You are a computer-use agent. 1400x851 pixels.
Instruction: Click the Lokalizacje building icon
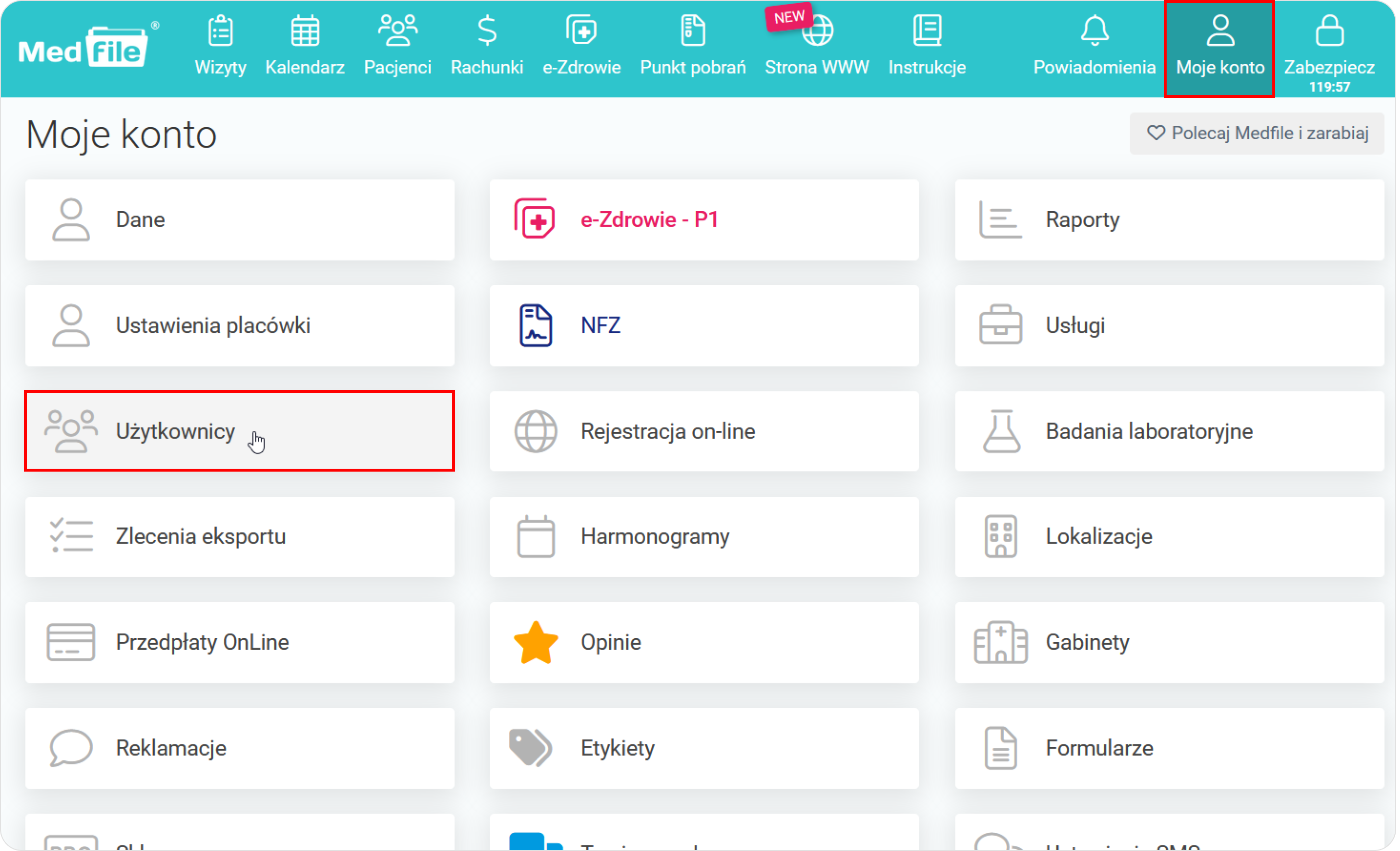pos(1001,536)
